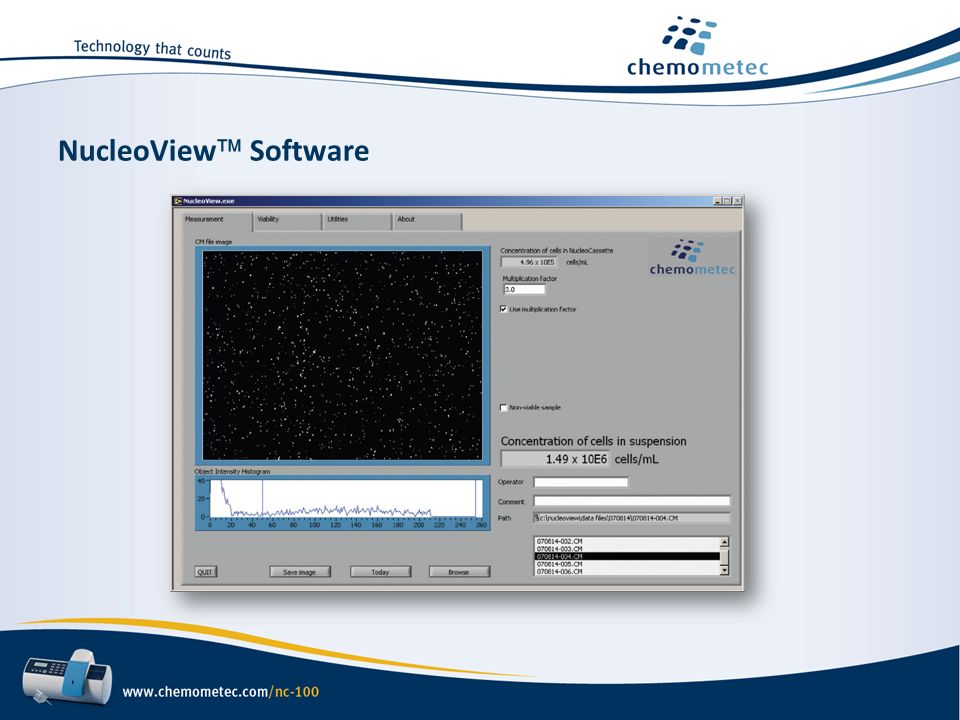Click the 1.49 x 10E6 concentration value
Viewport: 960px width, 720px height.
pyautogui.click(x=555, y=459)
